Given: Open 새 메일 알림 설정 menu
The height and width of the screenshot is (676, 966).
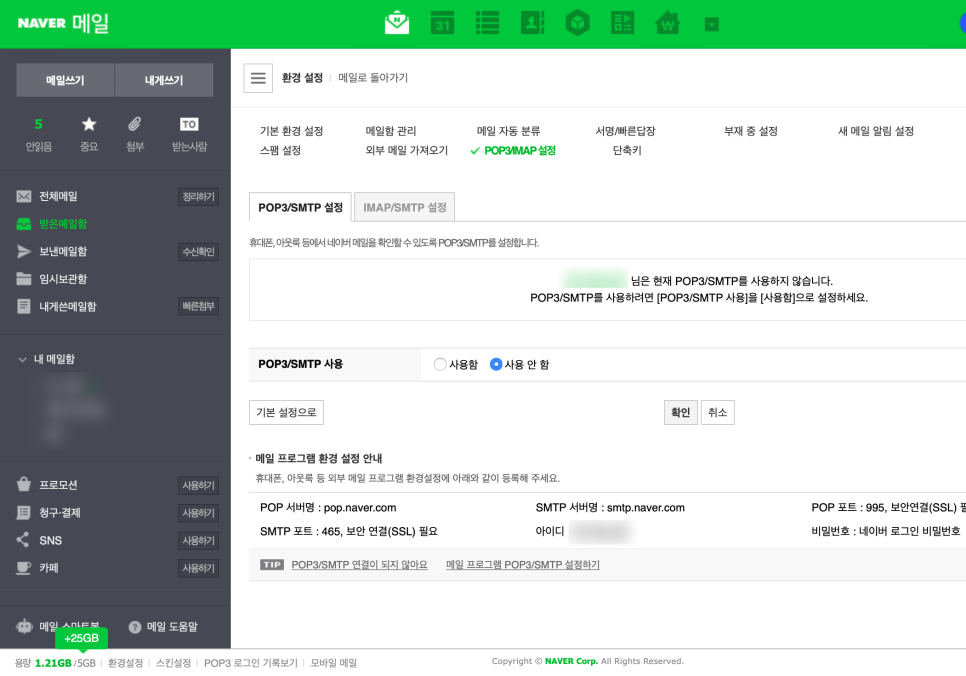Looking at the screenshot, I should point(875,131).
